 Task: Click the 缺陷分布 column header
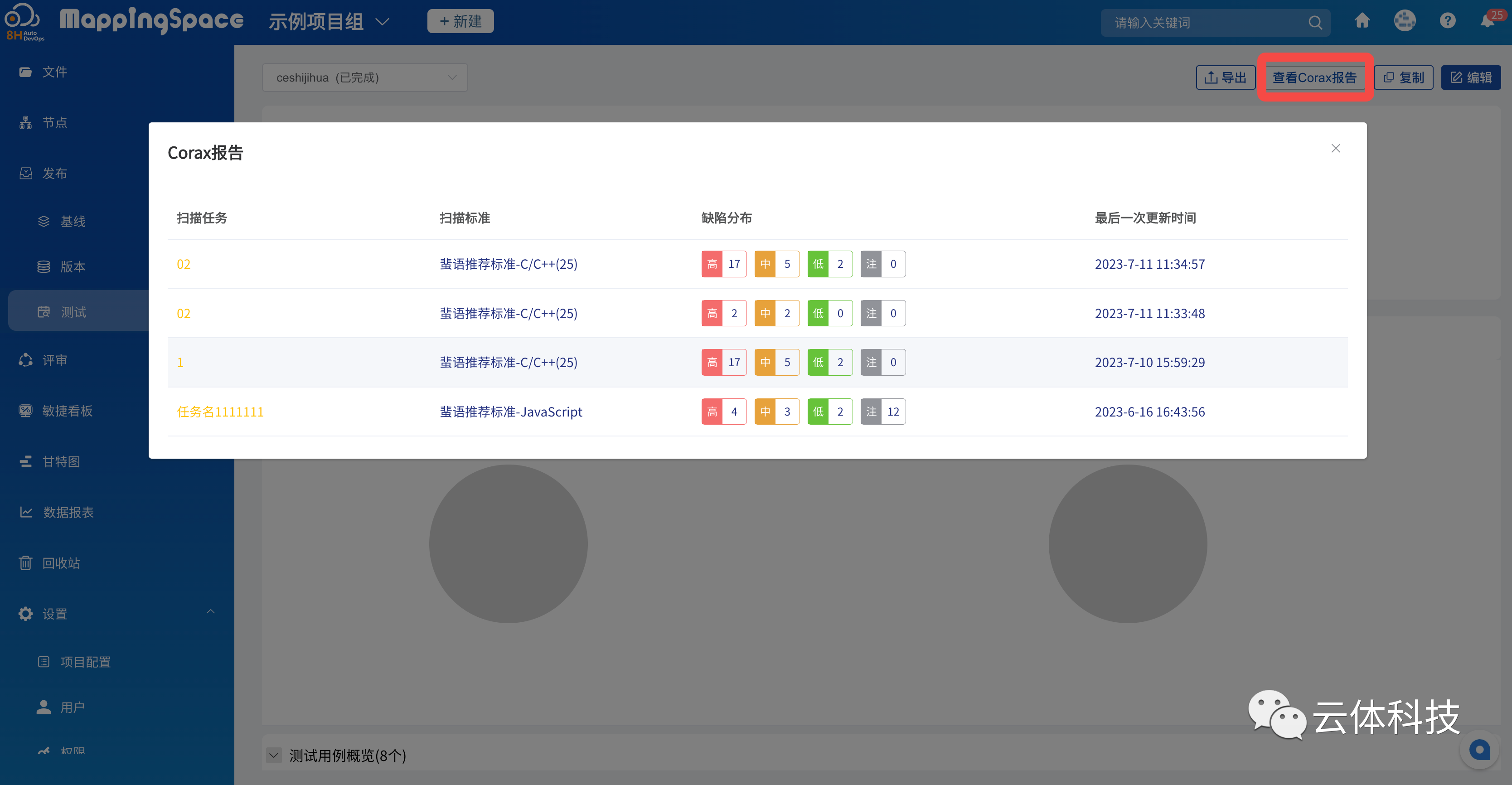coord(726,218)
